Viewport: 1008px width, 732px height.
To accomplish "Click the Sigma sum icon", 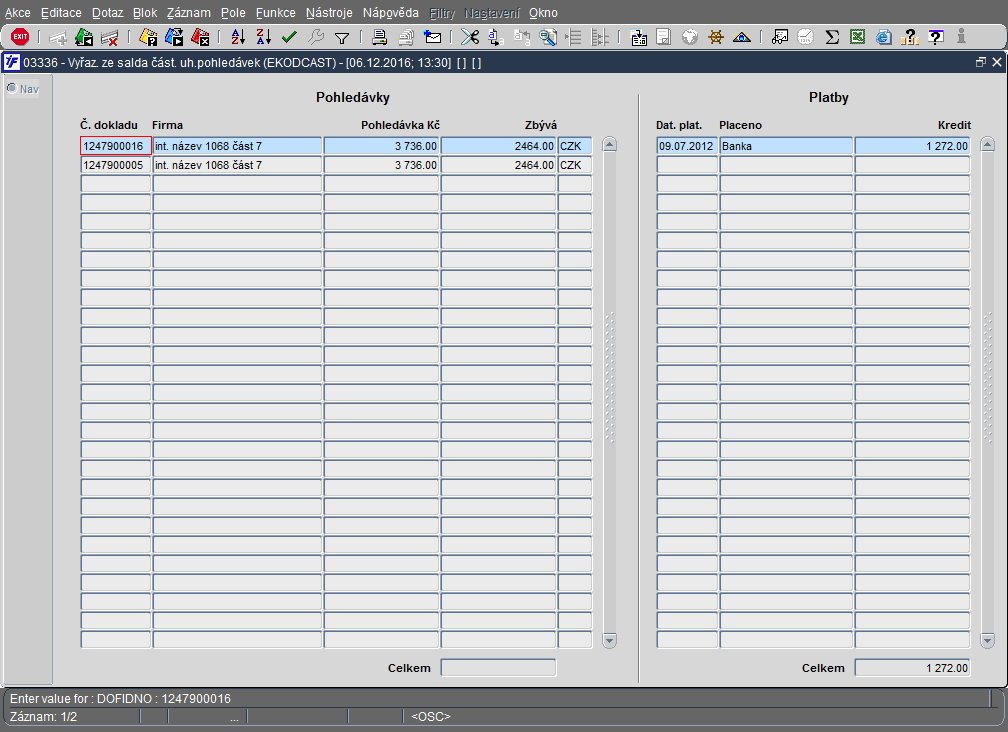I will pyautogui.click(x=832, y=37).
